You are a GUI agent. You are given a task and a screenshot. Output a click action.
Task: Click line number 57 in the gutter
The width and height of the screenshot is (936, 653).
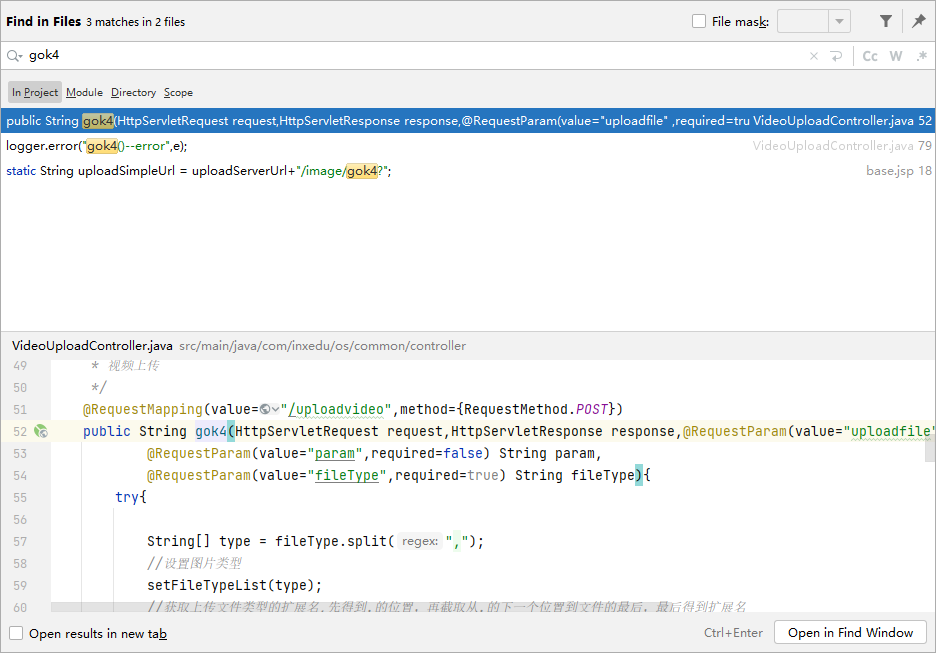20,541
